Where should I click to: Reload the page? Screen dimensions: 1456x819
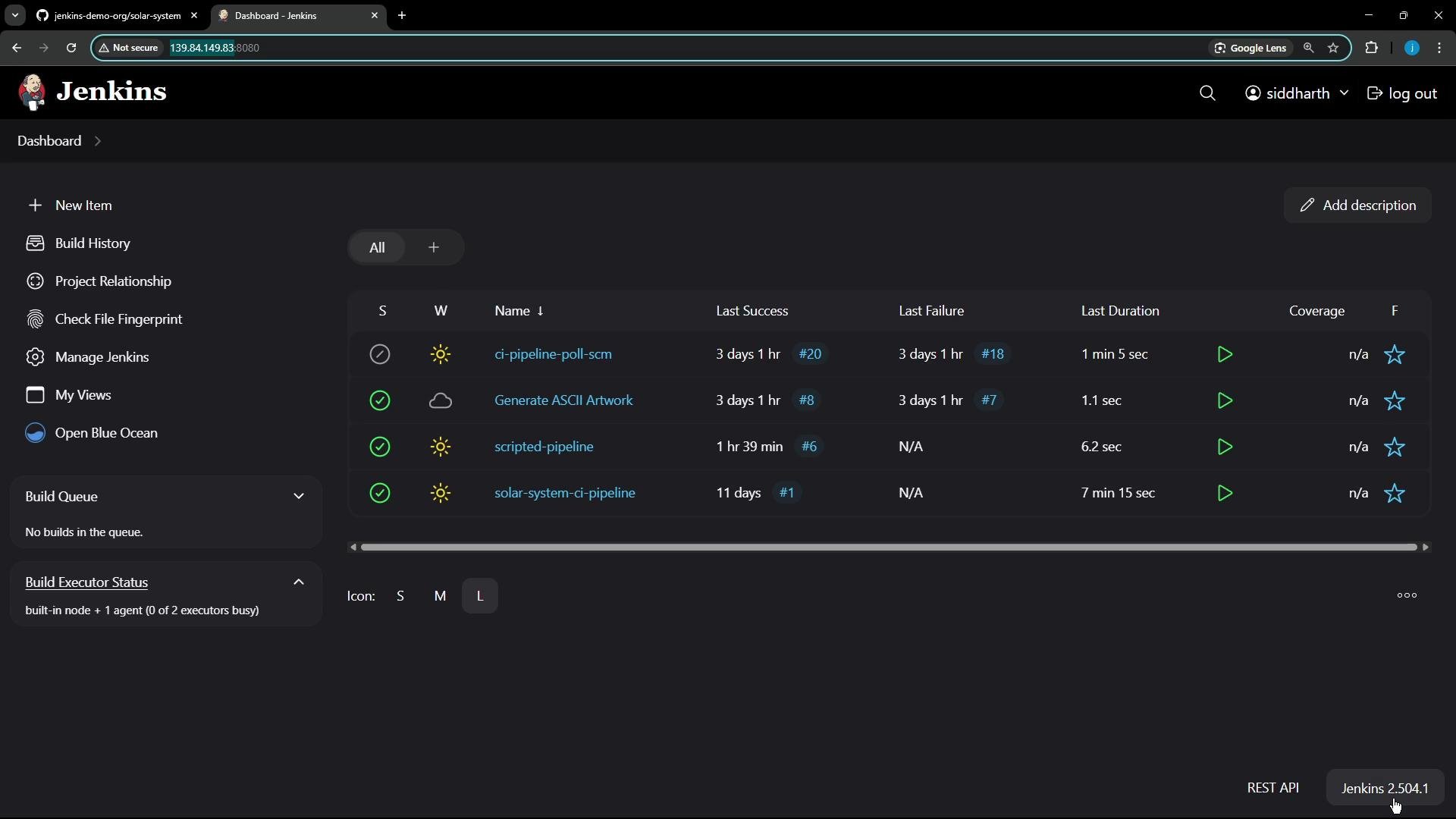71,48
